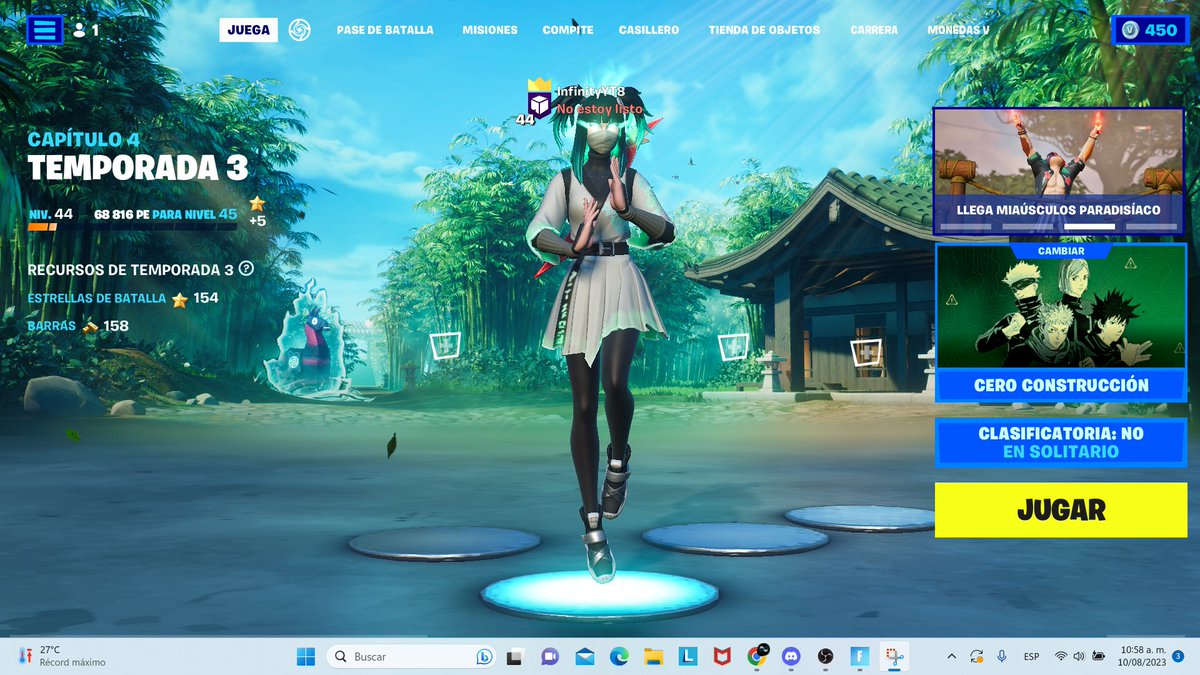Select the JUEGA tab
This screenshot has width=1200, height=675.
[x=248, y=30]
